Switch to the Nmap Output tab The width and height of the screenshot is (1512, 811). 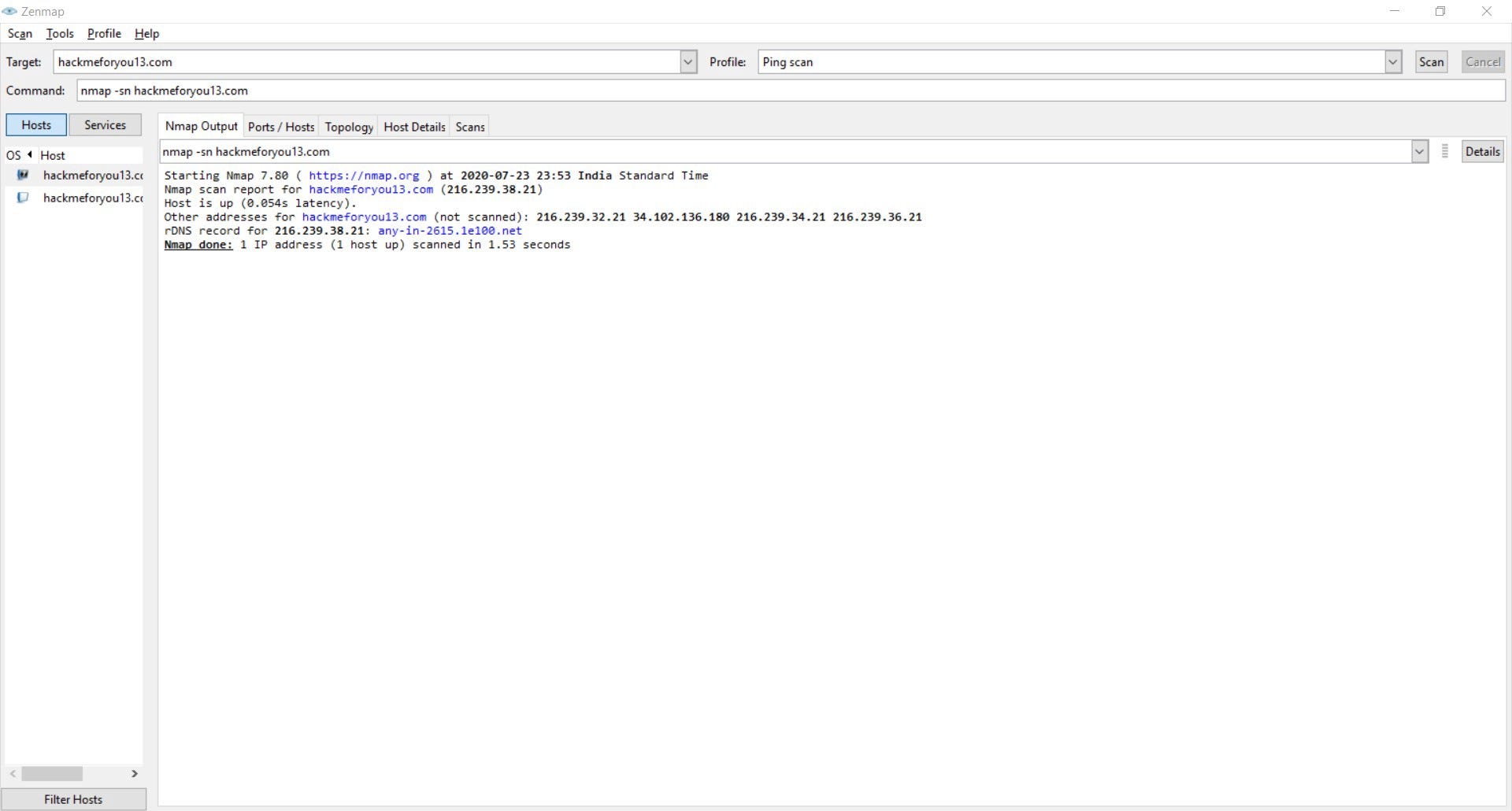pos(201,126)
